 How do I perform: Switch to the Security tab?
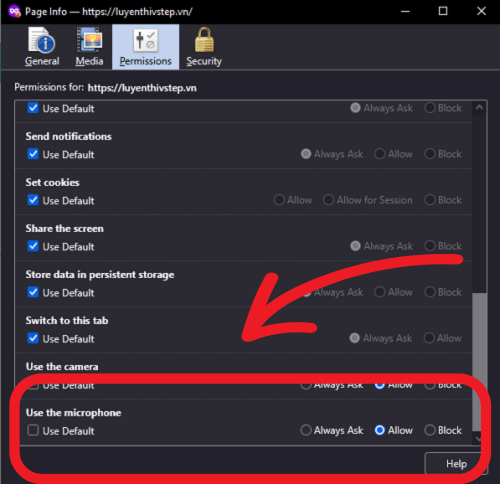click(x=204, y=47)
